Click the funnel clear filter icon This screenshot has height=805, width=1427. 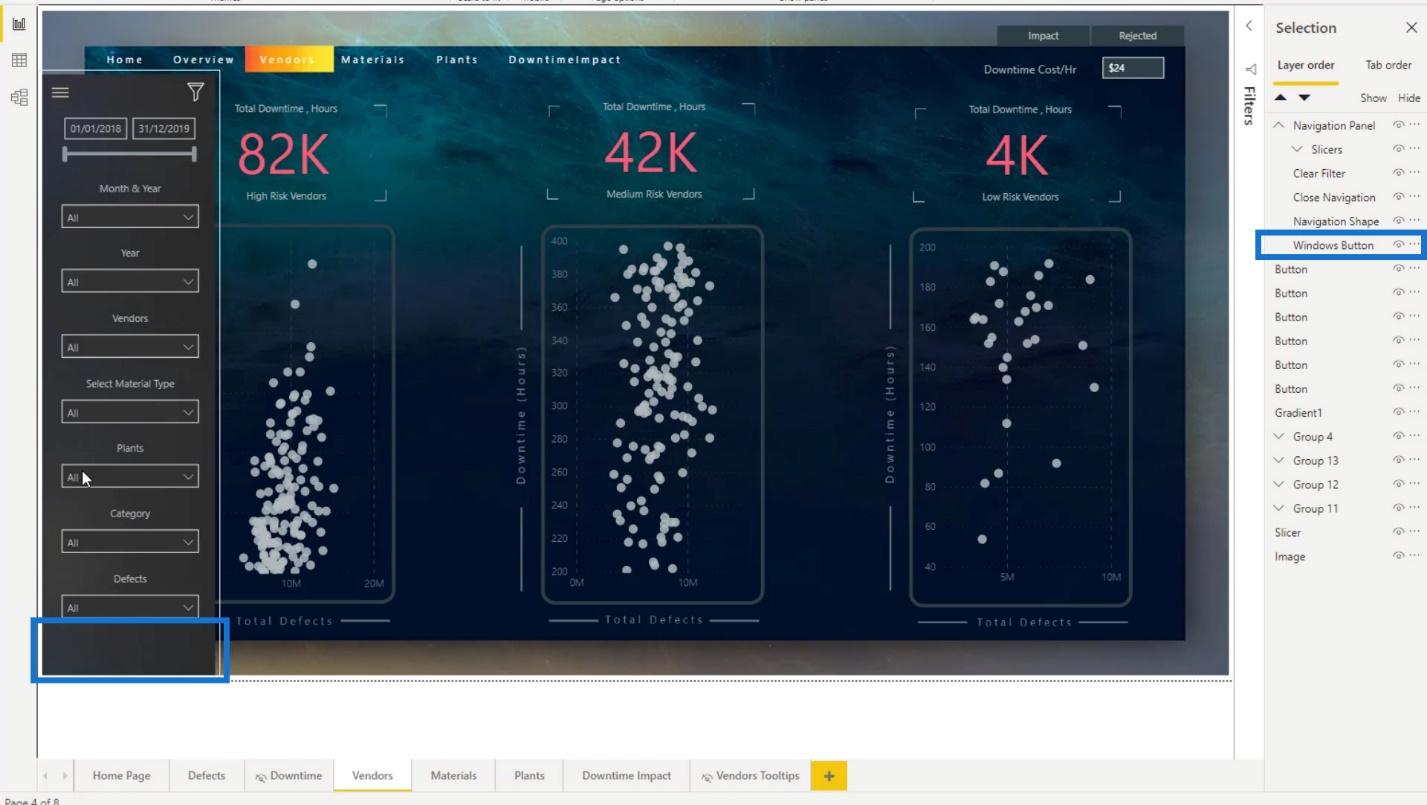click(195, 93)
